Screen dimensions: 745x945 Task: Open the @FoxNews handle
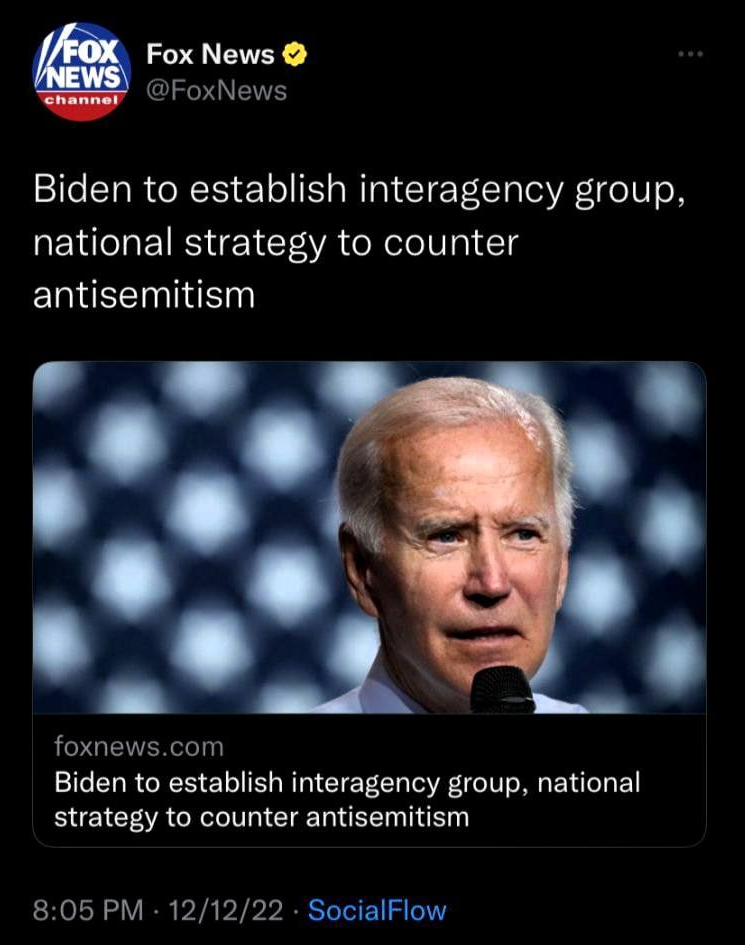coord(216,91)
